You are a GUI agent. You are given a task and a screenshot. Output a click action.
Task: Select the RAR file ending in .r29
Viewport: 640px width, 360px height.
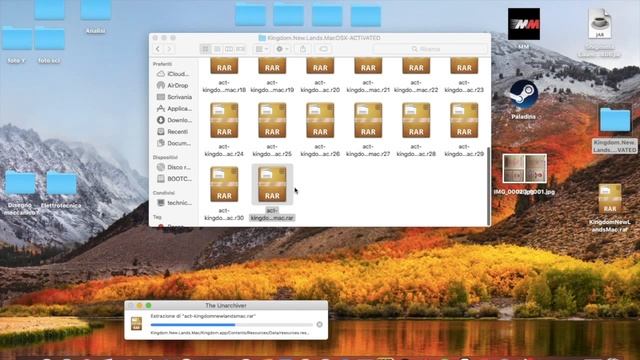[x=464, y=120]
